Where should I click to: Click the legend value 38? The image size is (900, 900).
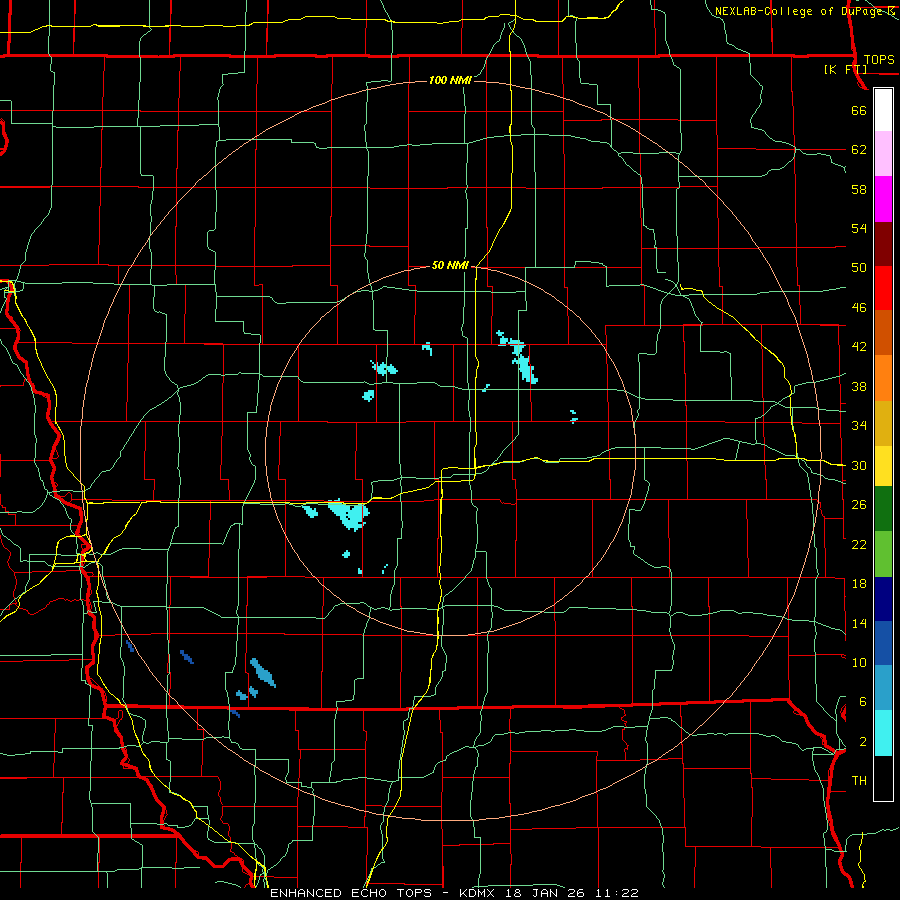(x=859, y=387)
